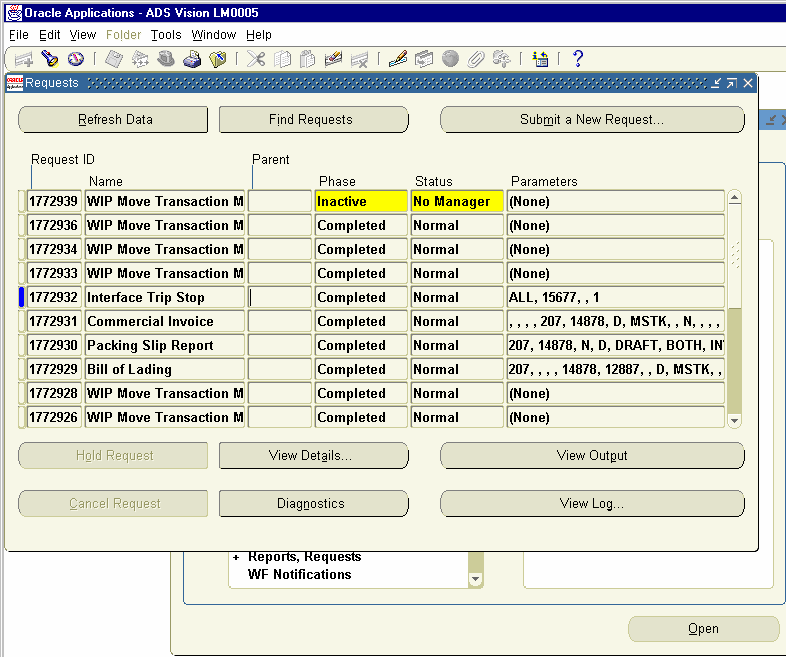
Task: Click the Delete Record toolbar icon
Action: [x=359, y=59]
